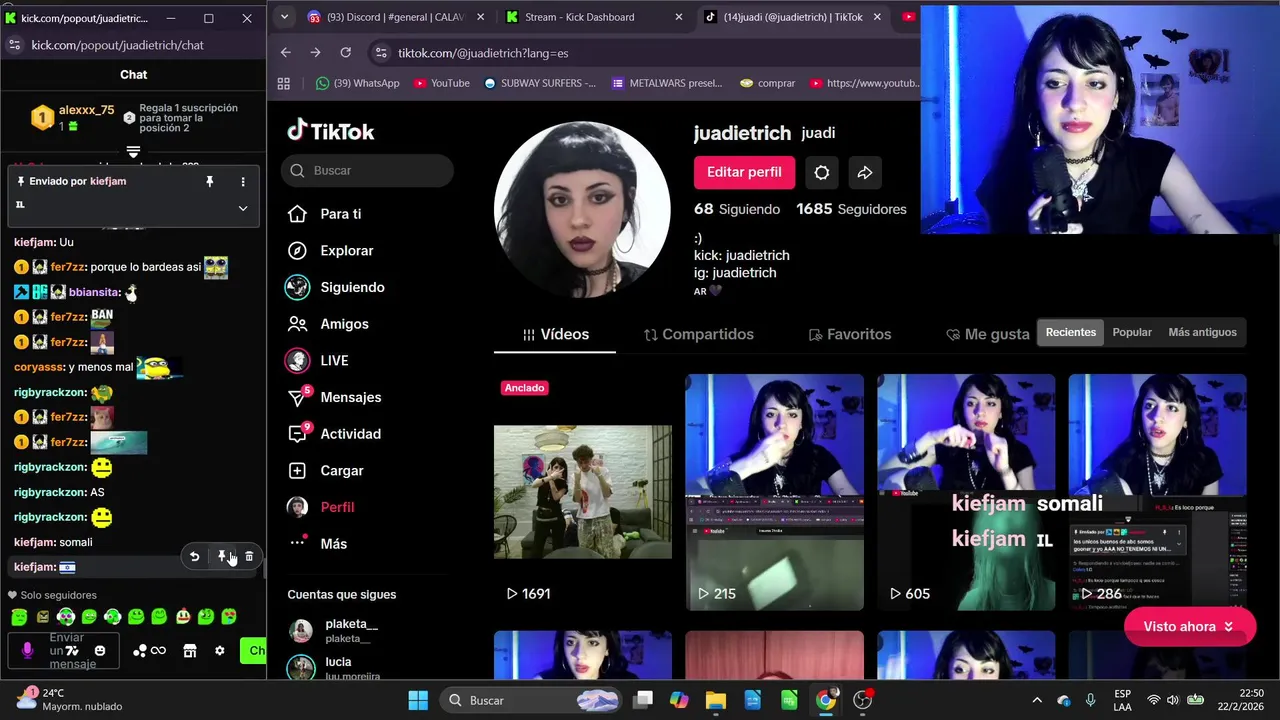Click the 7TV emote icon in message box
The image size is (1280, 720).
tap(72, 651)
